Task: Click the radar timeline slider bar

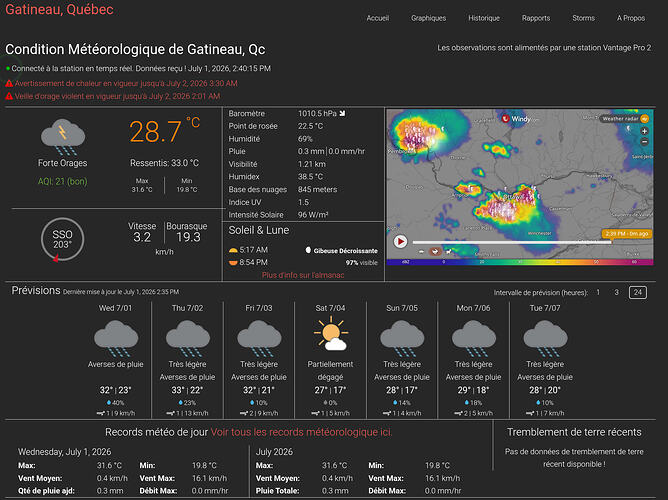Action: point(512,242)
